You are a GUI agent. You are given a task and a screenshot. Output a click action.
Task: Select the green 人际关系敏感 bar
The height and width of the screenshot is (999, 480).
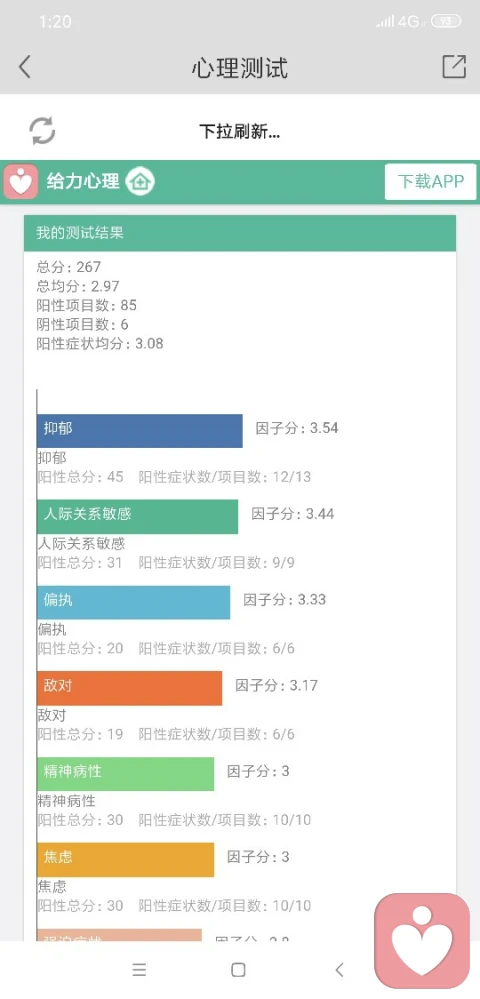pos(138,517)
